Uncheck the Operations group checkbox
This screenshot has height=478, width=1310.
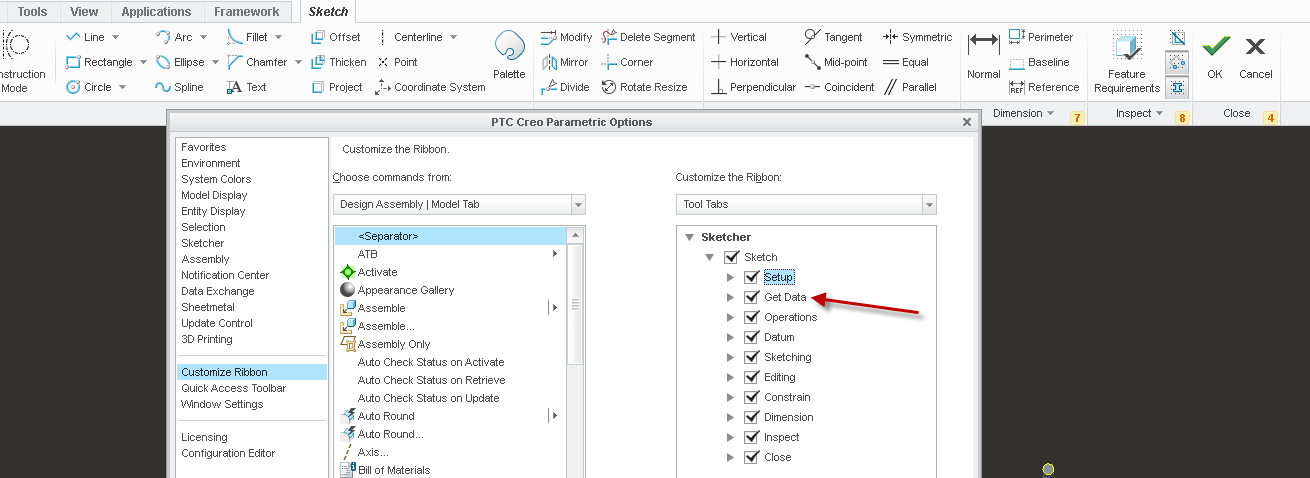coord(751,317)
